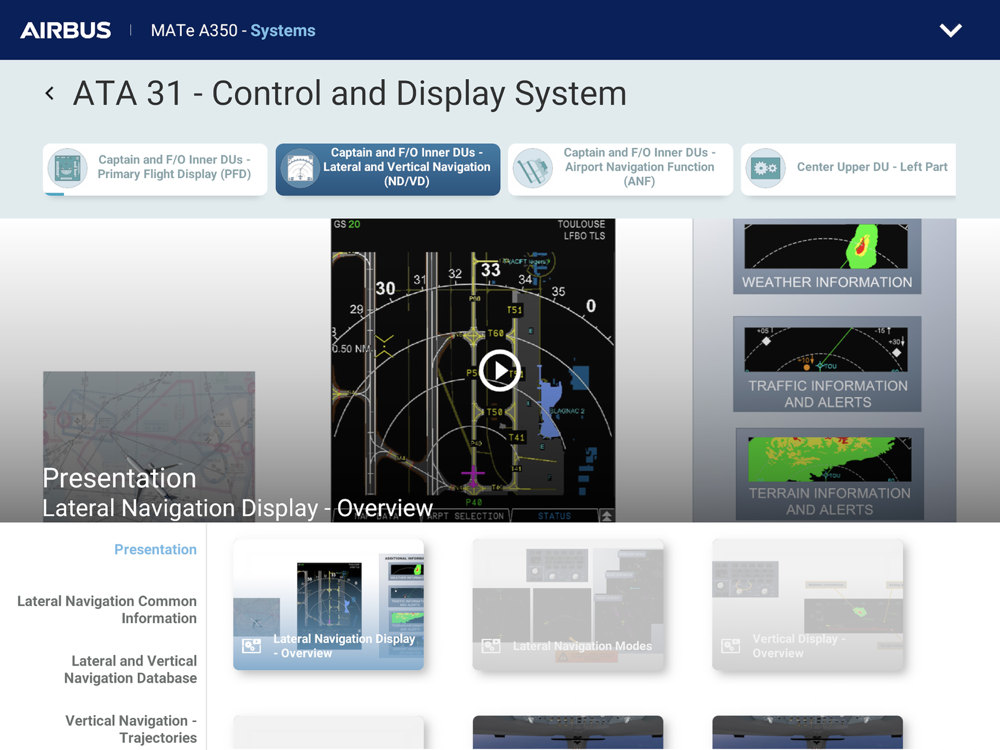The image size is (1000, 750).
Task: Open Weather Information thumbnail
Action: tap(827, 256)
